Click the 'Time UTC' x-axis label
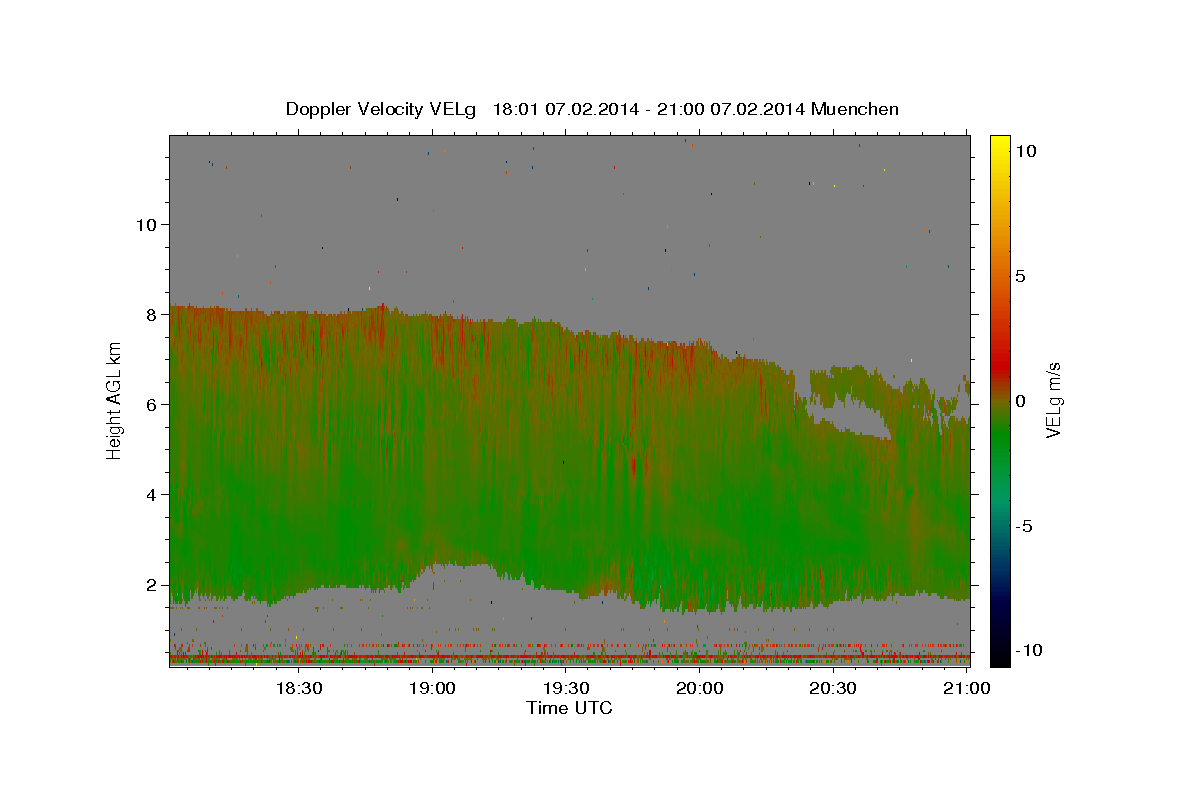Screen dimensions: 1200x800 (x=569, y=708)
